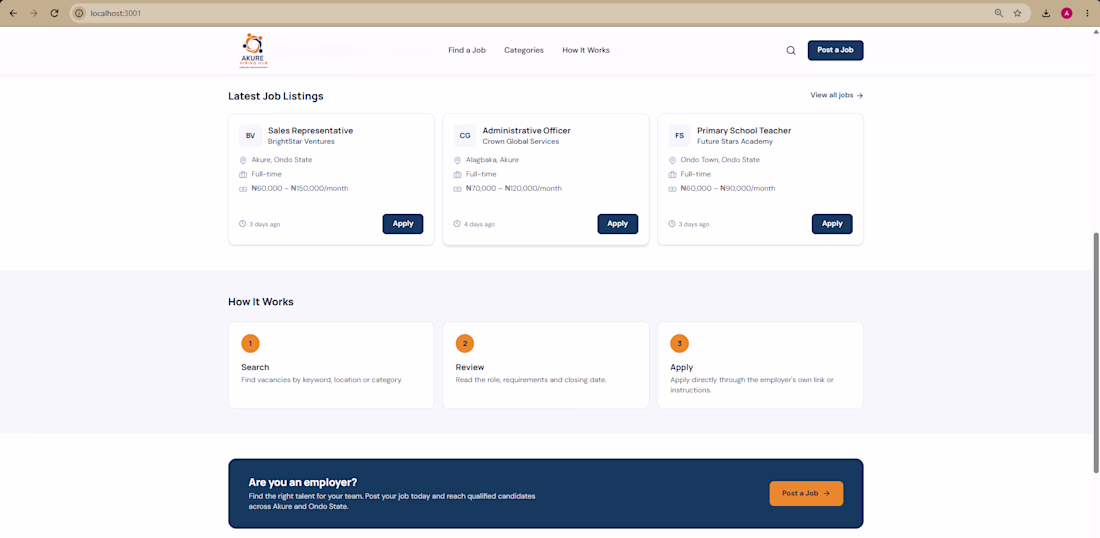Viewport: 1100px width, 538px height.
Task: Click the Crown Global Services company name
Action: 521,142
